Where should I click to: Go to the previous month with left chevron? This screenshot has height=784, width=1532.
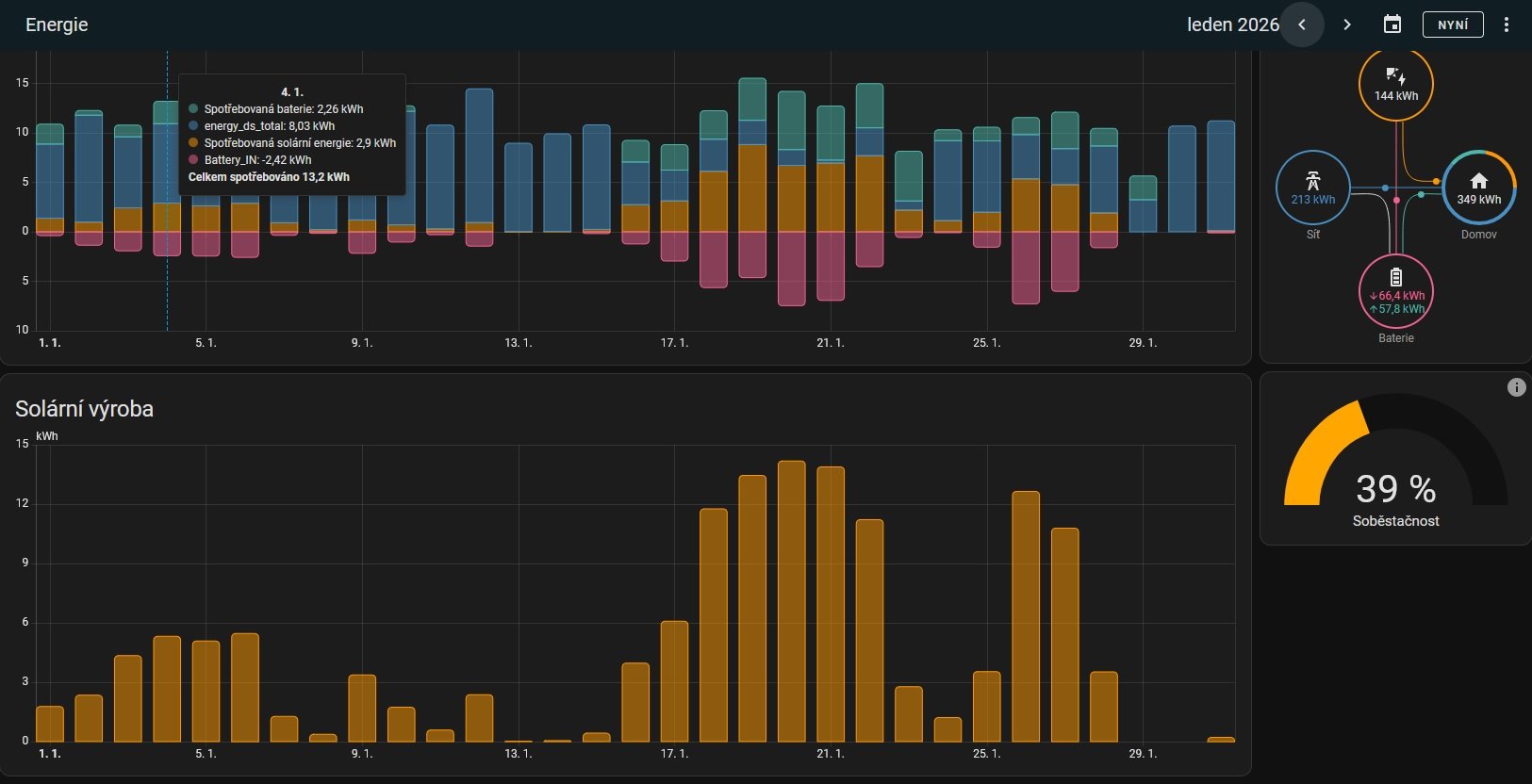(x=1302, y=24)
